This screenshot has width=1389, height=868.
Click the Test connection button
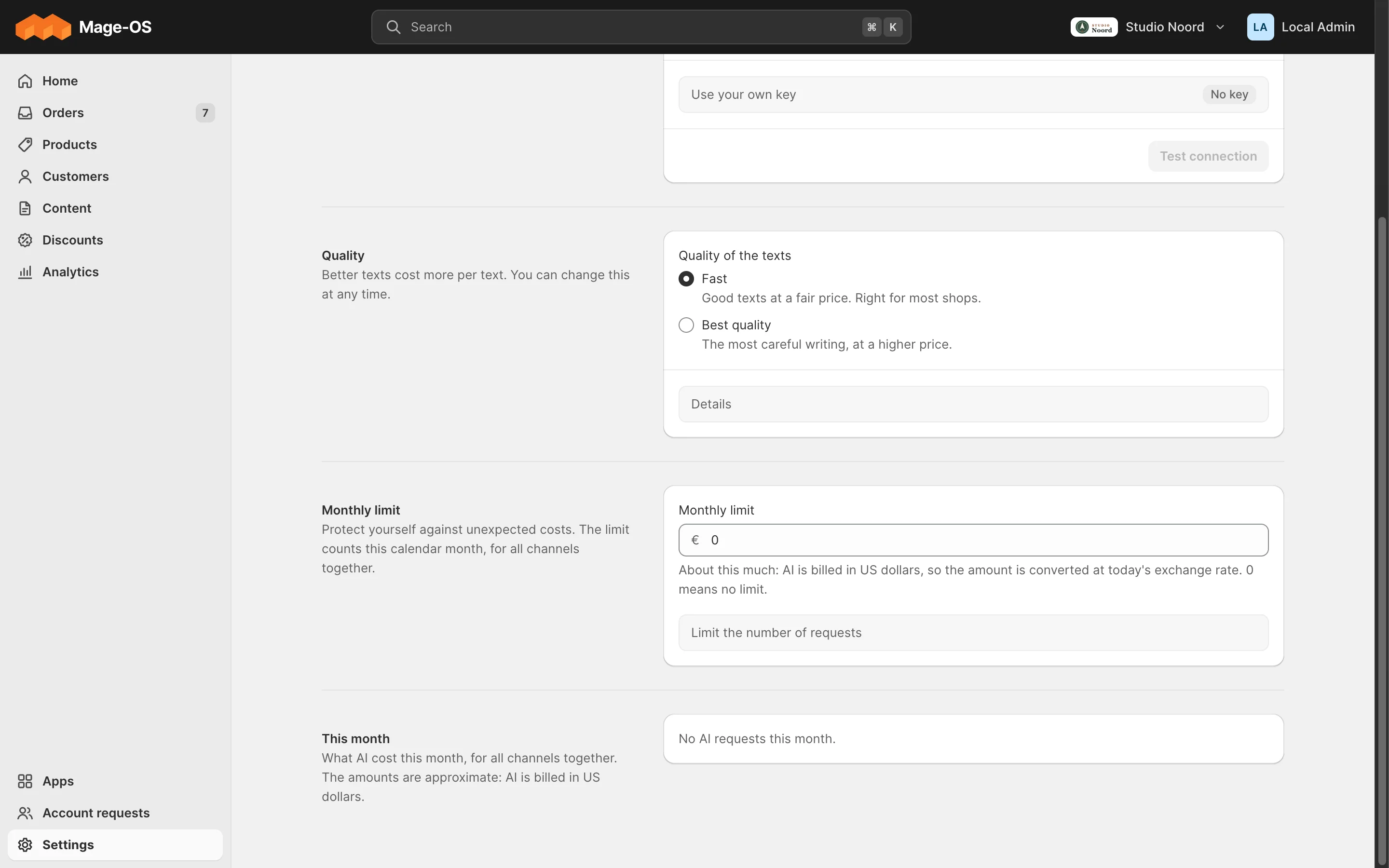[x=1208, y=156]
